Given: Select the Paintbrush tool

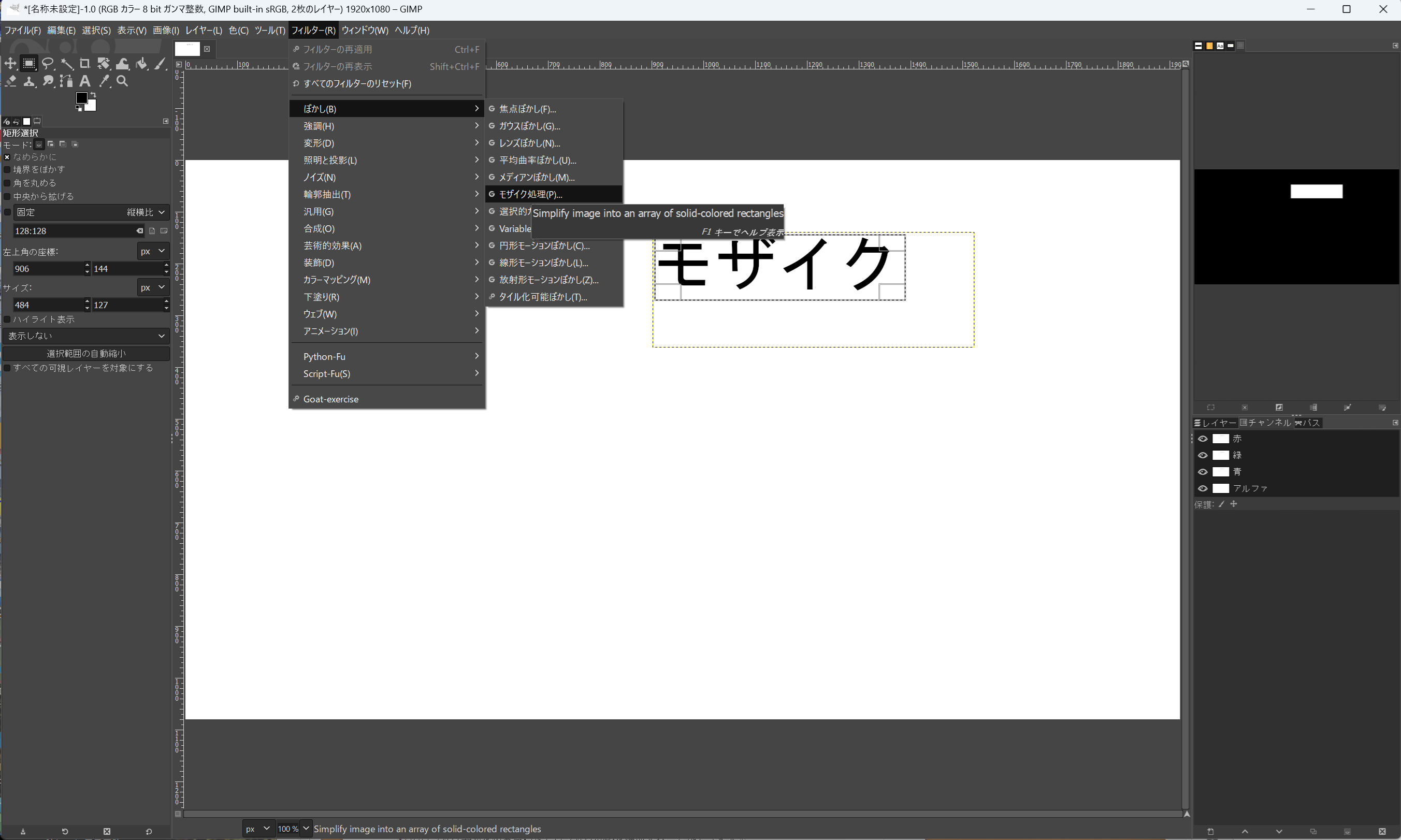Looking at the screenshot, I should tap(160, 63).
